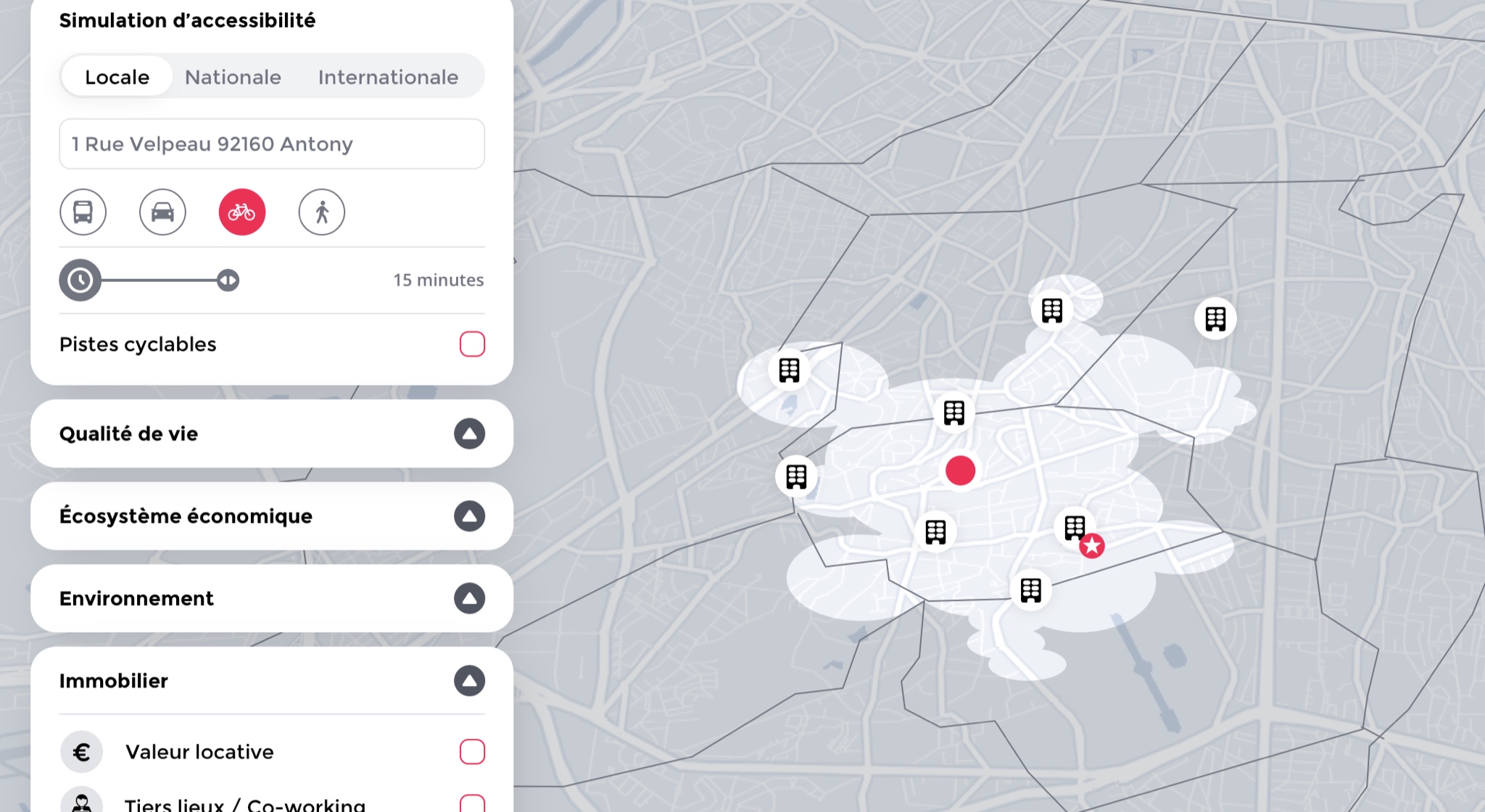Select the car travel mode icon
Image resolution: width=1485 pixels, height=812 pixels.
[162, 212]
